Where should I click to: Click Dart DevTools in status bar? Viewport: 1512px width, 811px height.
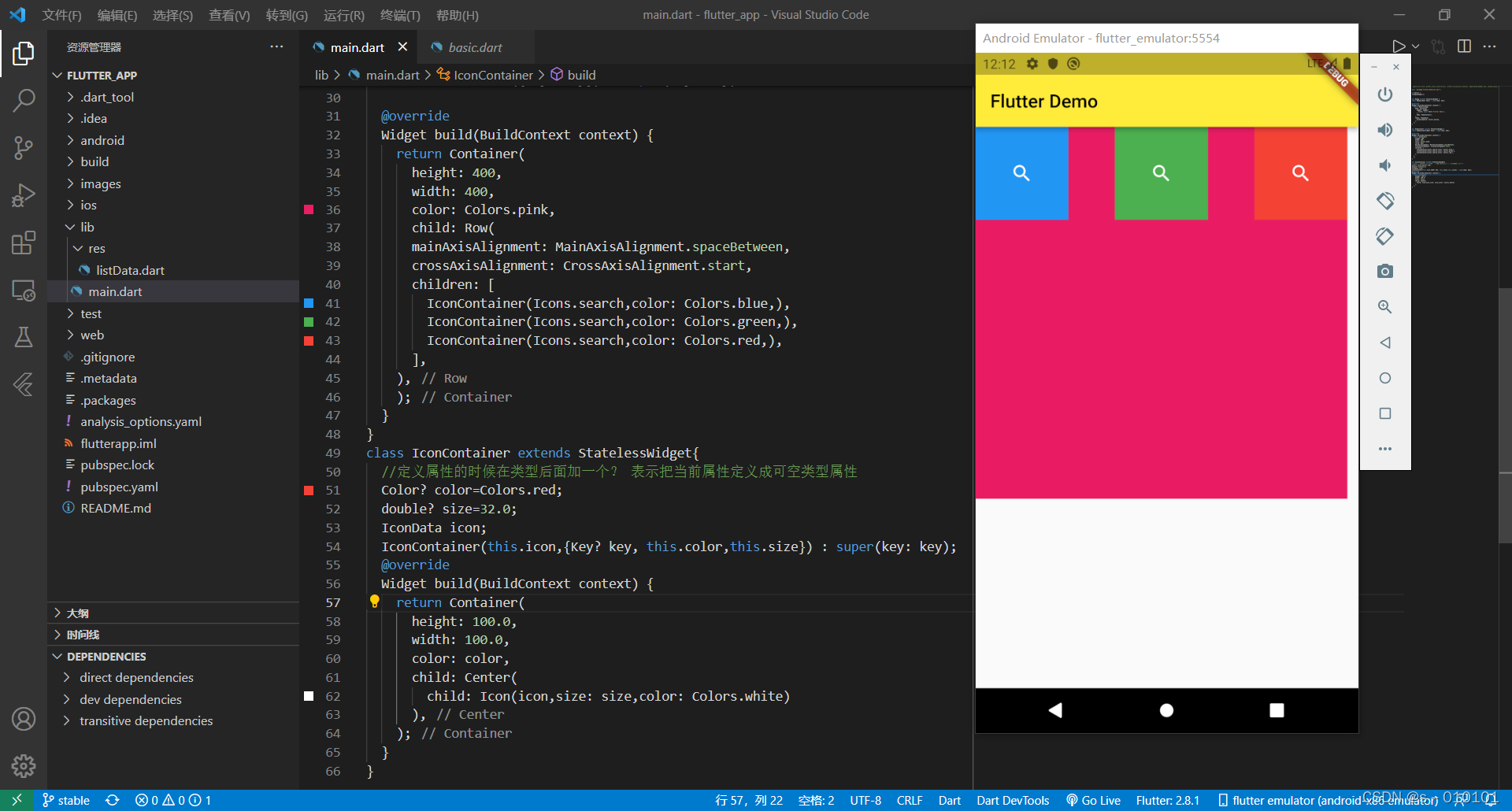pos(1013,800)
